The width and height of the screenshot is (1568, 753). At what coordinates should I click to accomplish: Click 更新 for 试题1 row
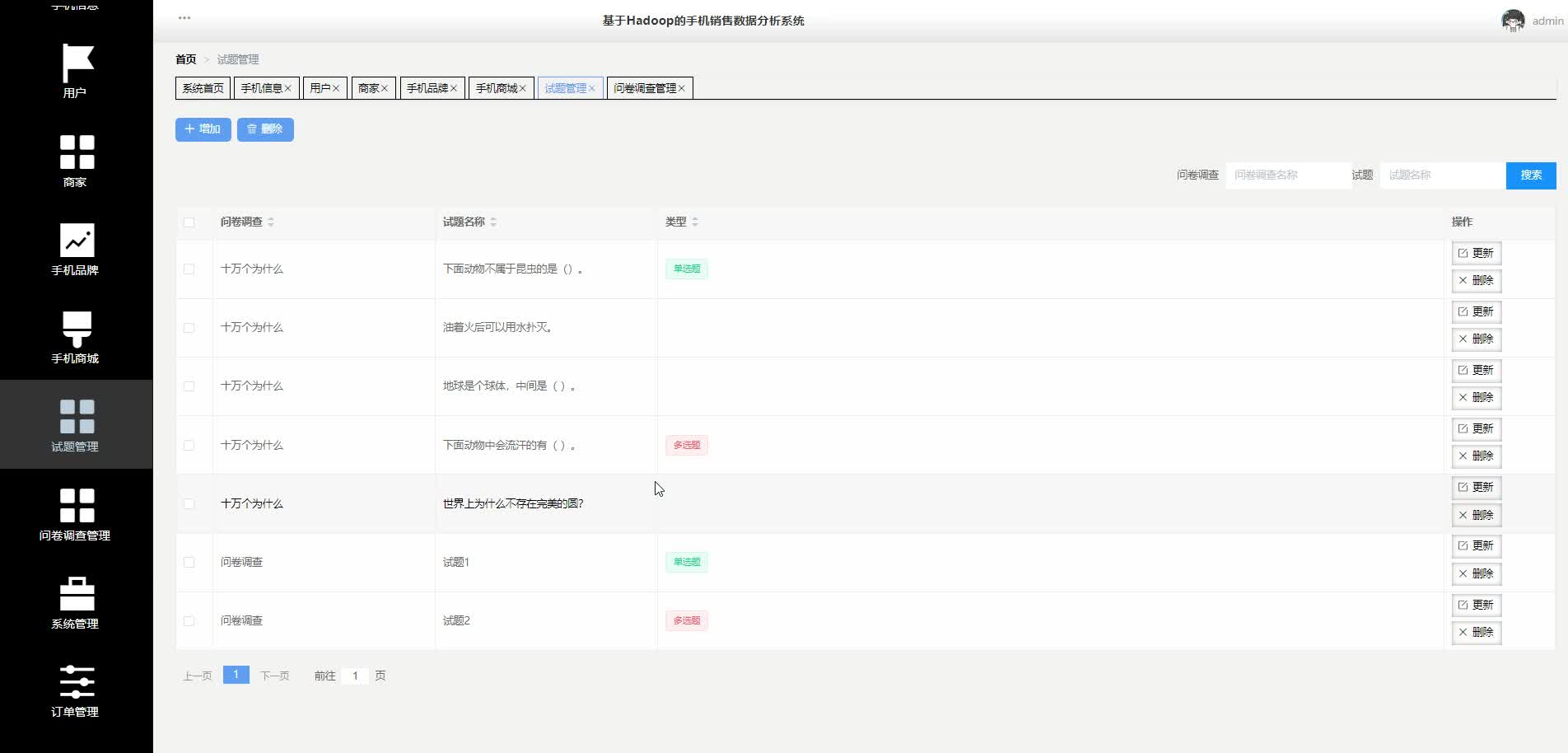1477,545
